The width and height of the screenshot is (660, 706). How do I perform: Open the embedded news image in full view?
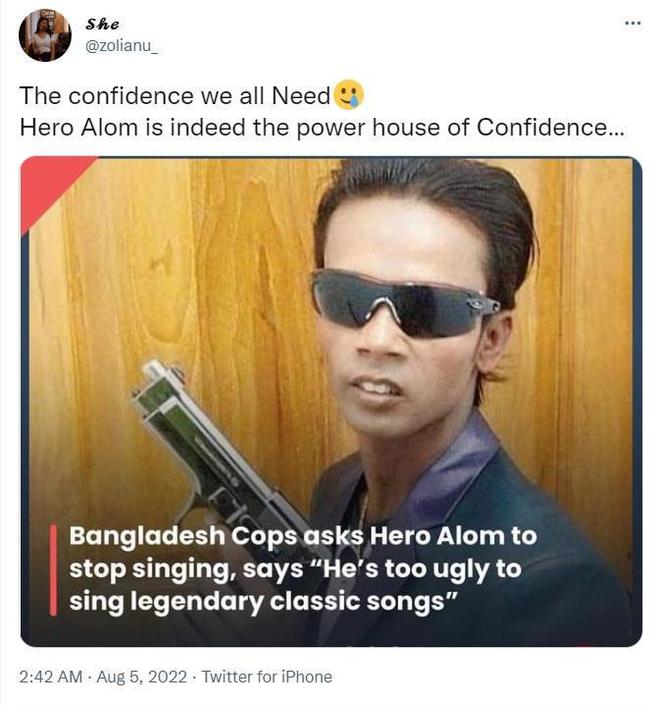331,401
